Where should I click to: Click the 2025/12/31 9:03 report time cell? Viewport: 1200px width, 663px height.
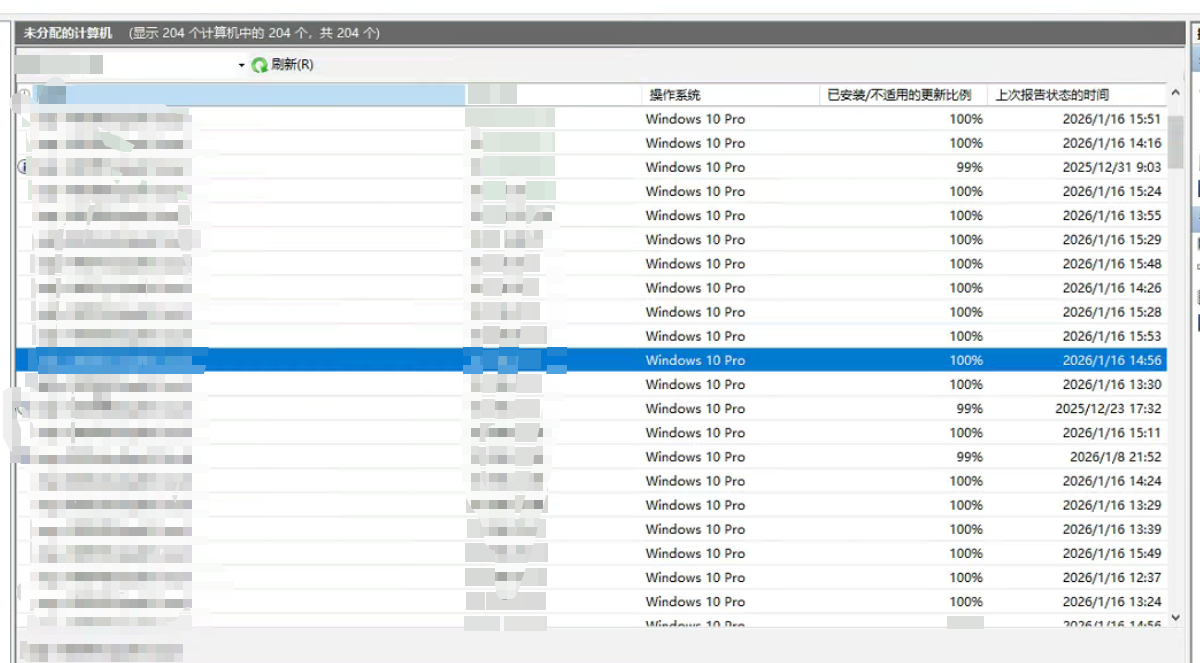(1112, 167)
